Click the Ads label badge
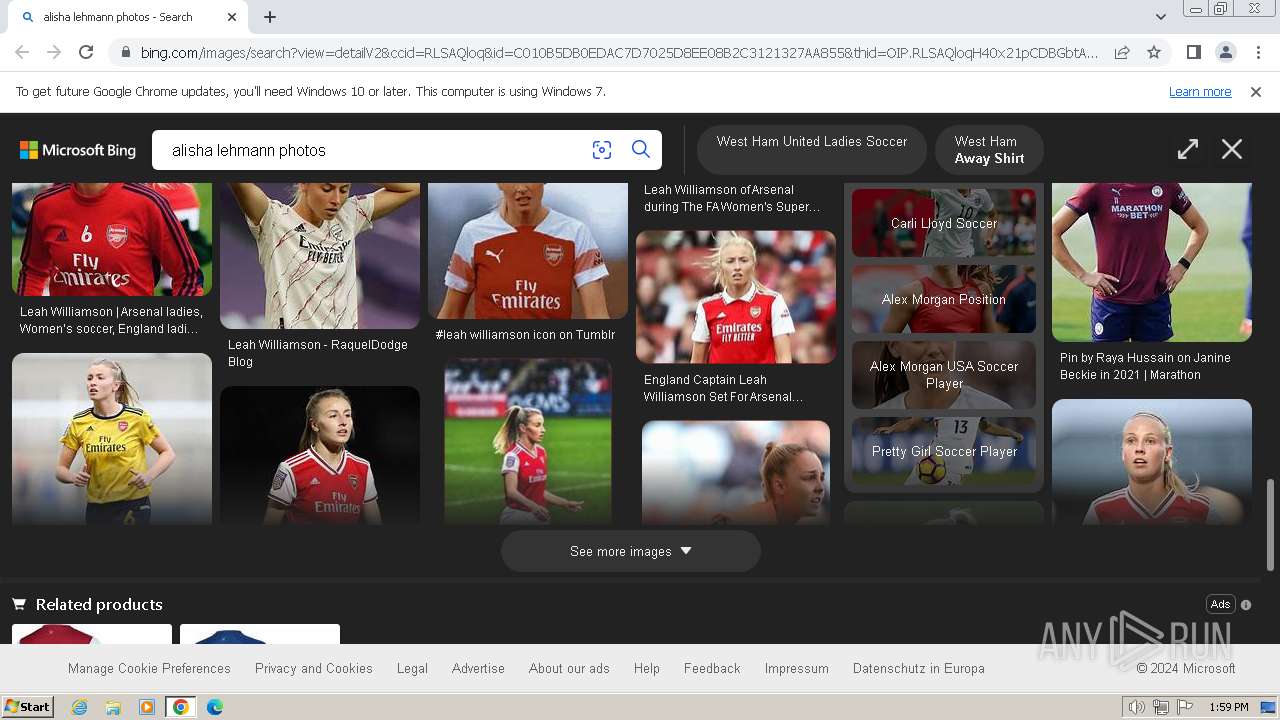The height and width of the screenshot is (720, 1280). (x=1220, y=604)
